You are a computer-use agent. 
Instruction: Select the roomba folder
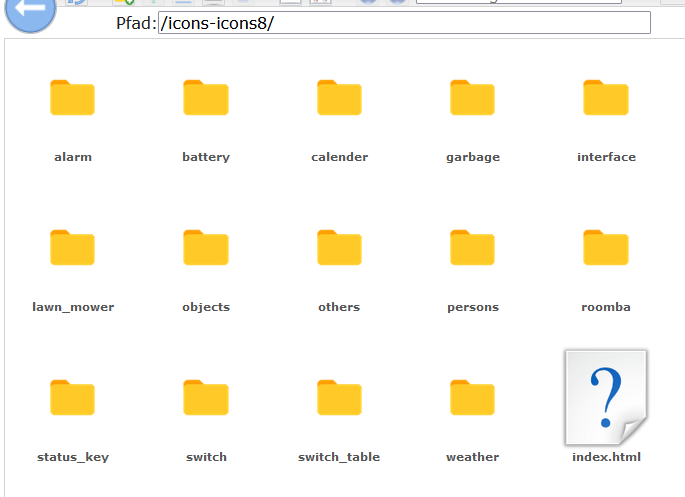click(x=606, y=248)
